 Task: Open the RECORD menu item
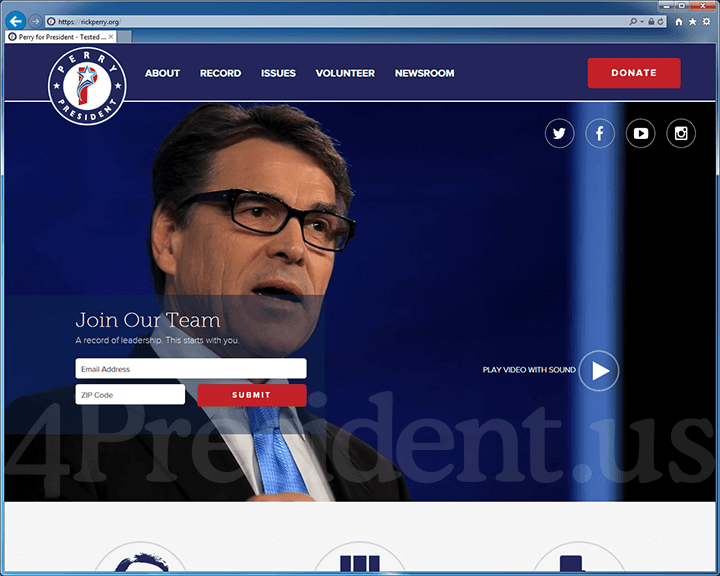point(220,73)
